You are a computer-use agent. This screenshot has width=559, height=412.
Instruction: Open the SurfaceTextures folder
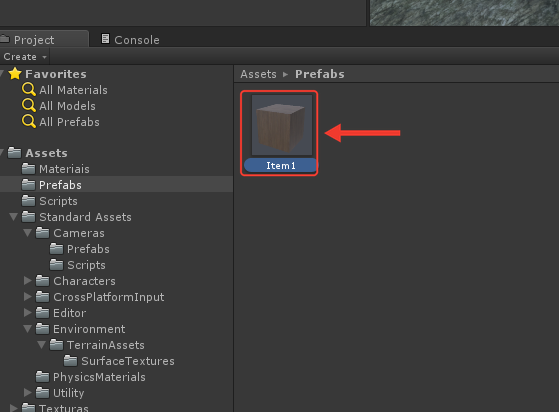point(128,361)
